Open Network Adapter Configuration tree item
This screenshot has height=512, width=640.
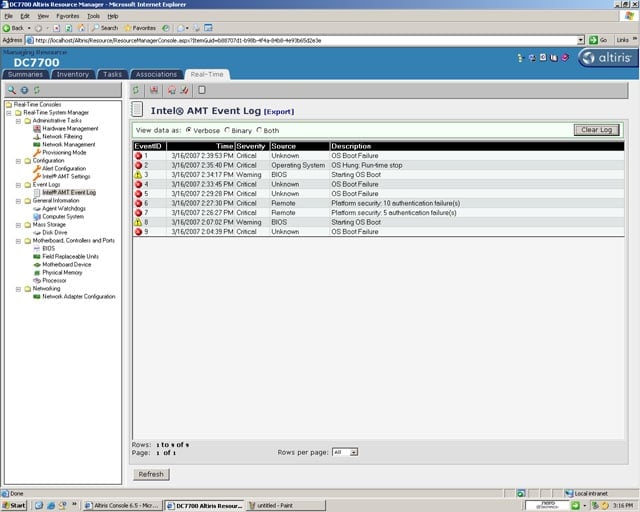coord(79,296)
